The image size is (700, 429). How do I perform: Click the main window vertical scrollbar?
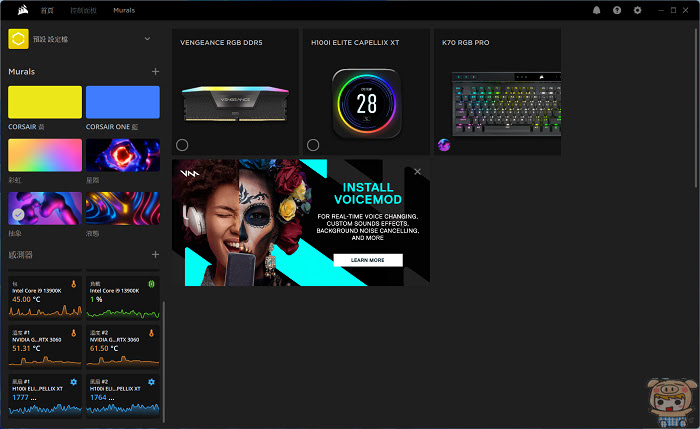tap(697, 107)
